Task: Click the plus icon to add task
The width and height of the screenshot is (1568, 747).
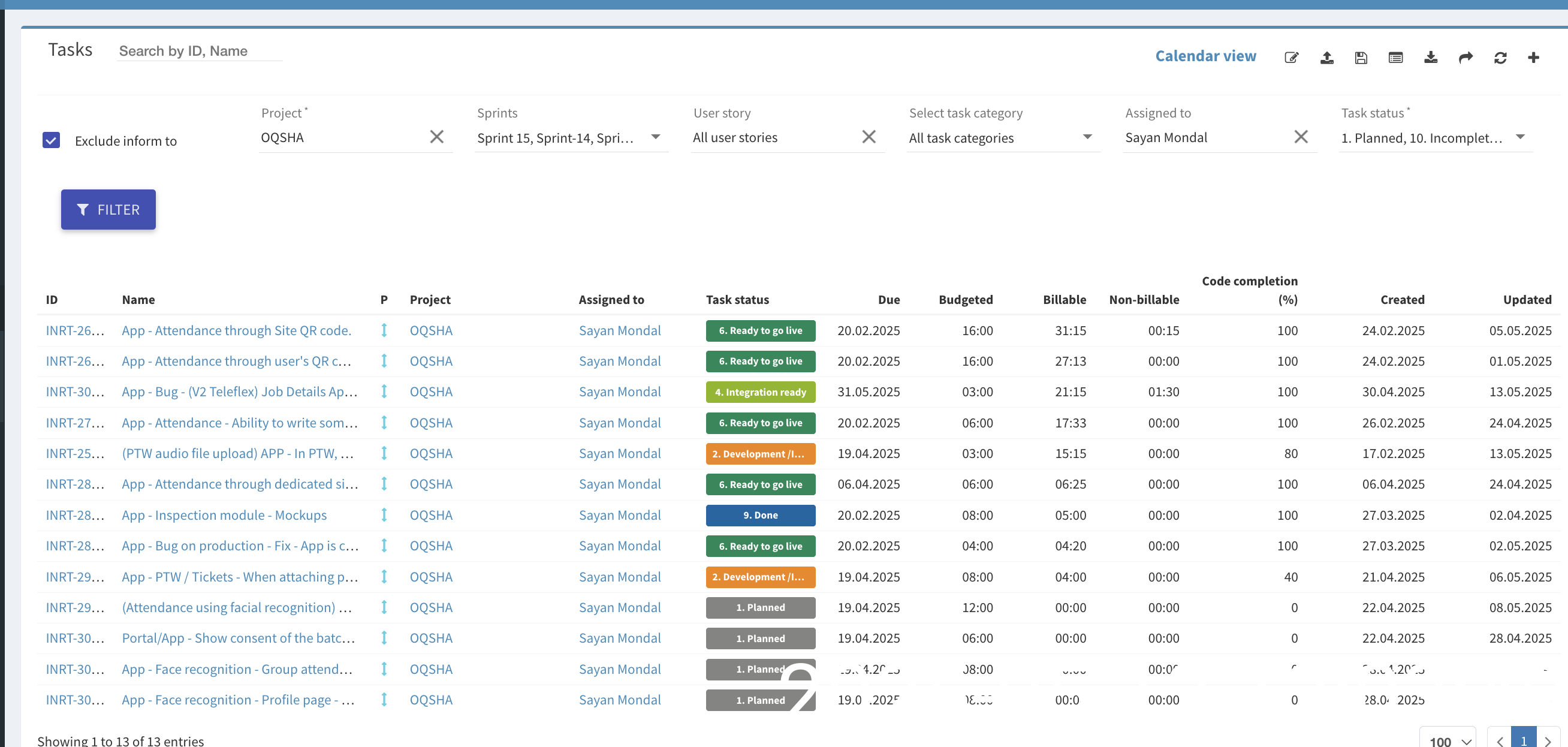Action: (x=1533, y=57)
